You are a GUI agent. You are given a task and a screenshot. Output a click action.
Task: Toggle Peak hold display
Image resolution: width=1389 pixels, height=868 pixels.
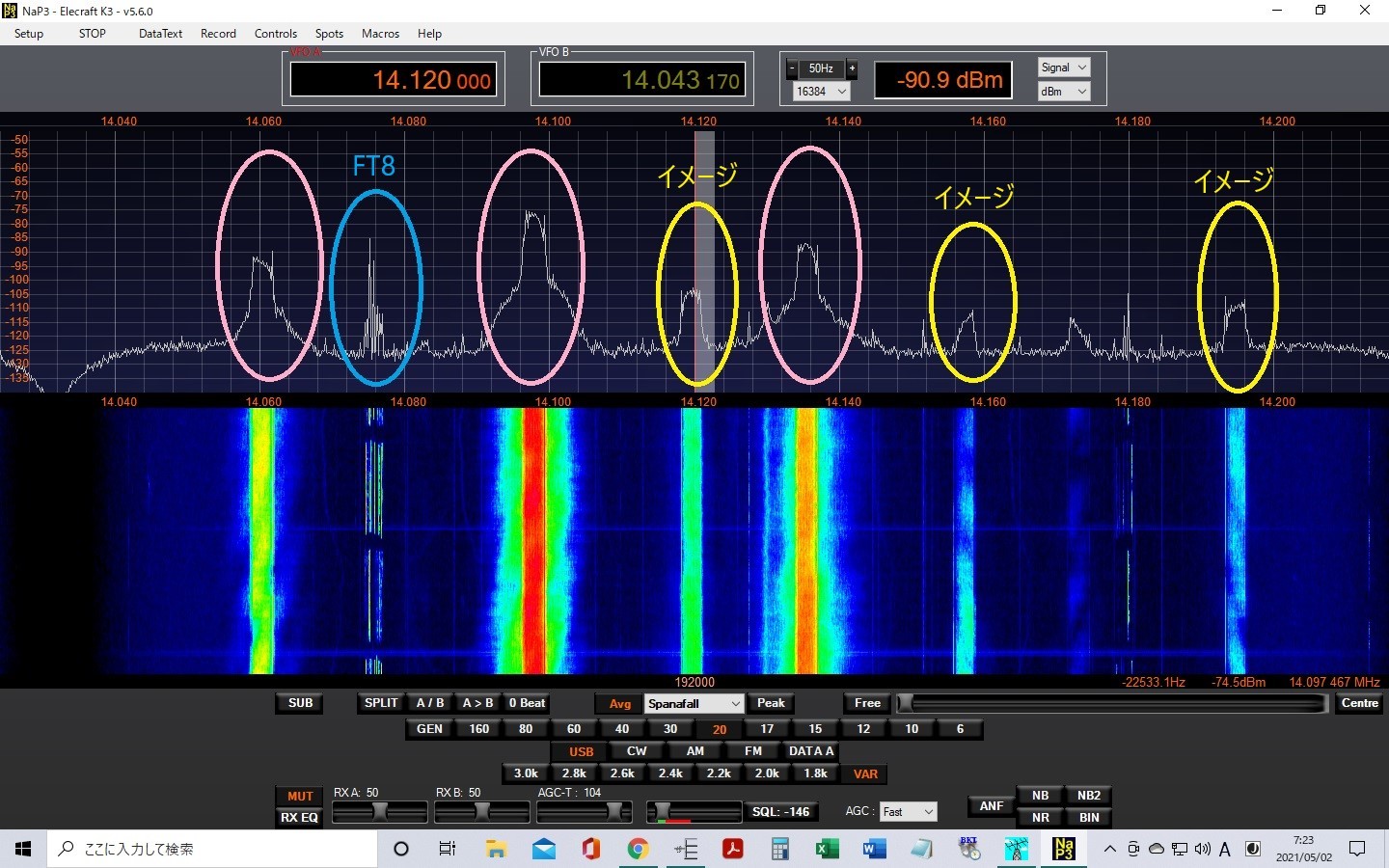[x=771, y=703]
